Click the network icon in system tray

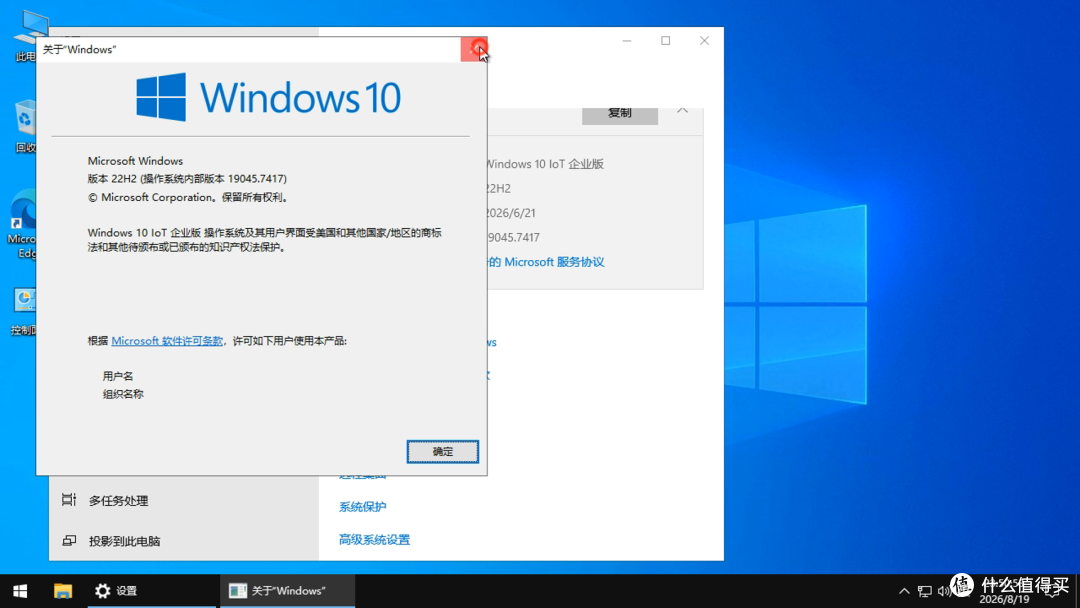click(x=924, y=591)
